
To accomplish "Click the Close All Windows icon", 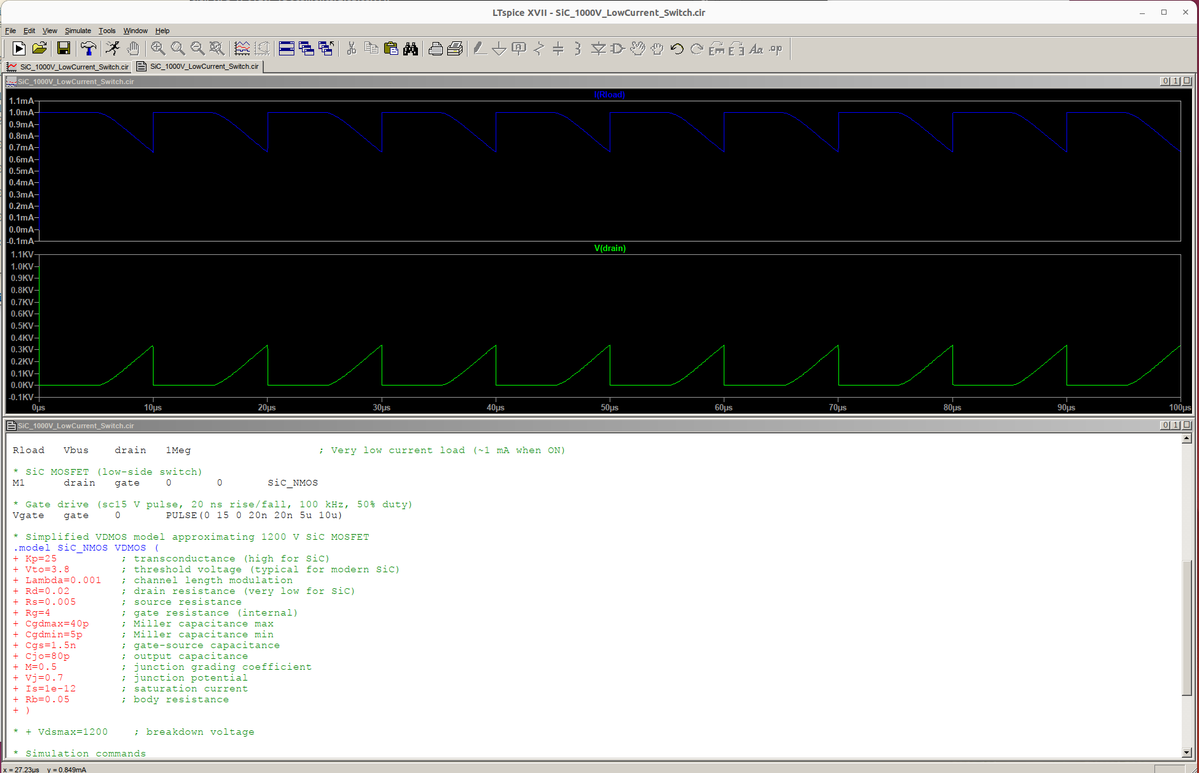I will (x=327, y=49).
